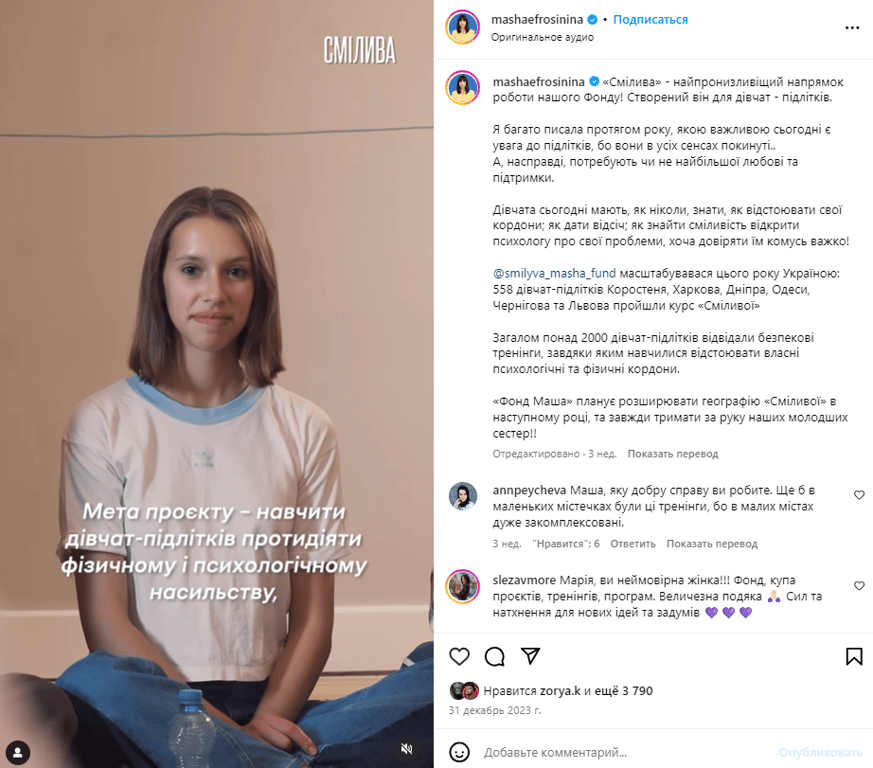Image resolution: width=873 pixels, height=768 pixels.
Task: Like the post with the heart icon
Action: click(459, 657)
